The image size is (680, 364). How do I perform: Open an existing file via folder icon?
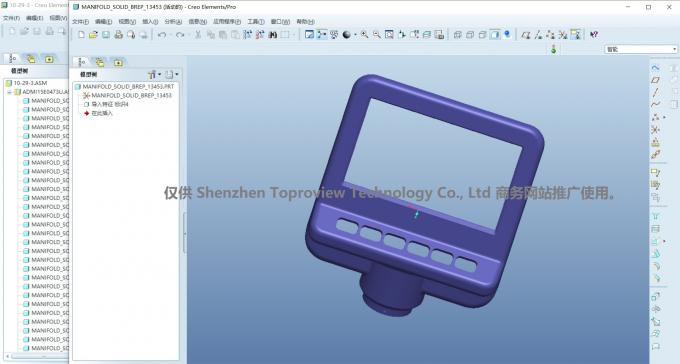93,35
